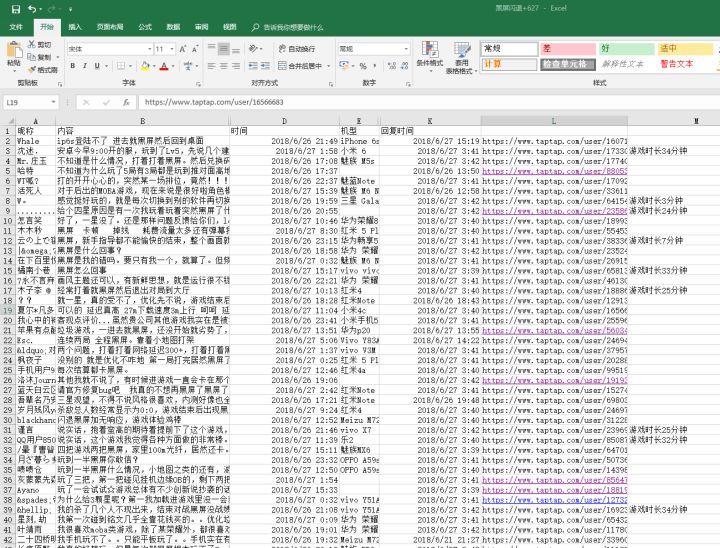
Task: Open the taptap user link in row 21
Action: click(x=554, y=330)
